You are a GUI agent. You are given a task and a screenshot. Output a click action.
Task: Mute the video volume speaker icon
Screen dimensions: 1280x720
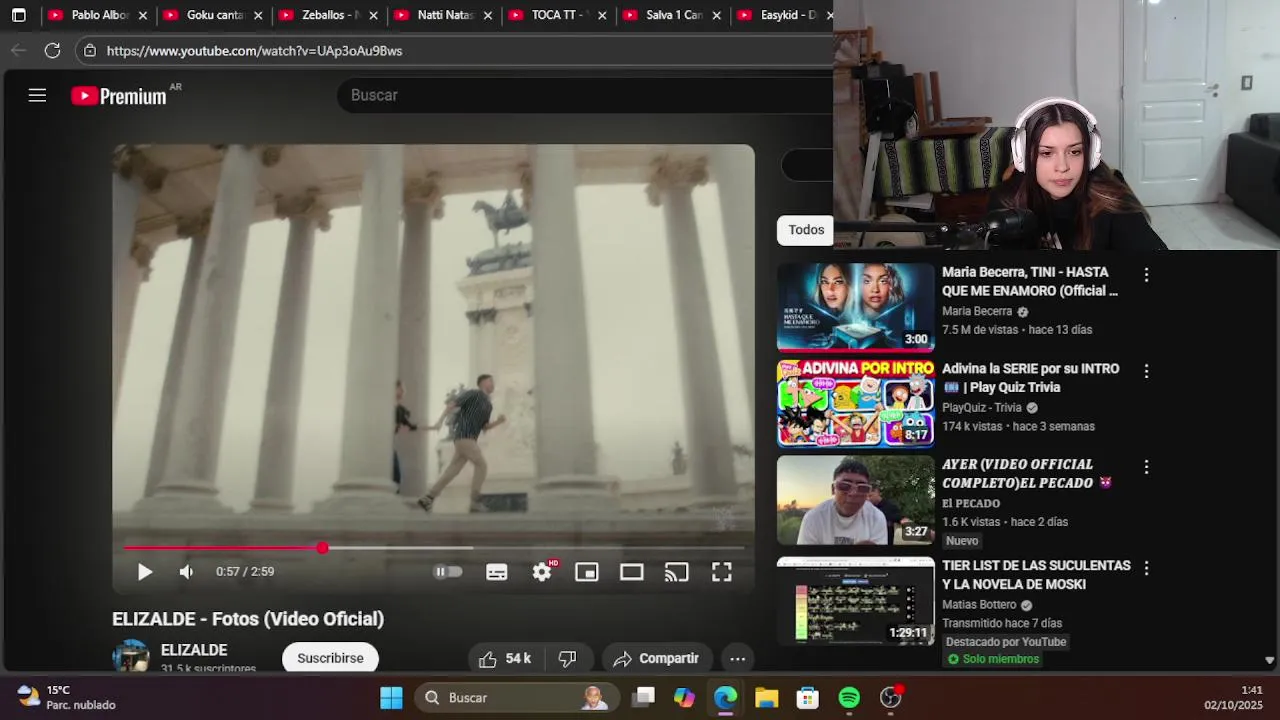point(186,572)
